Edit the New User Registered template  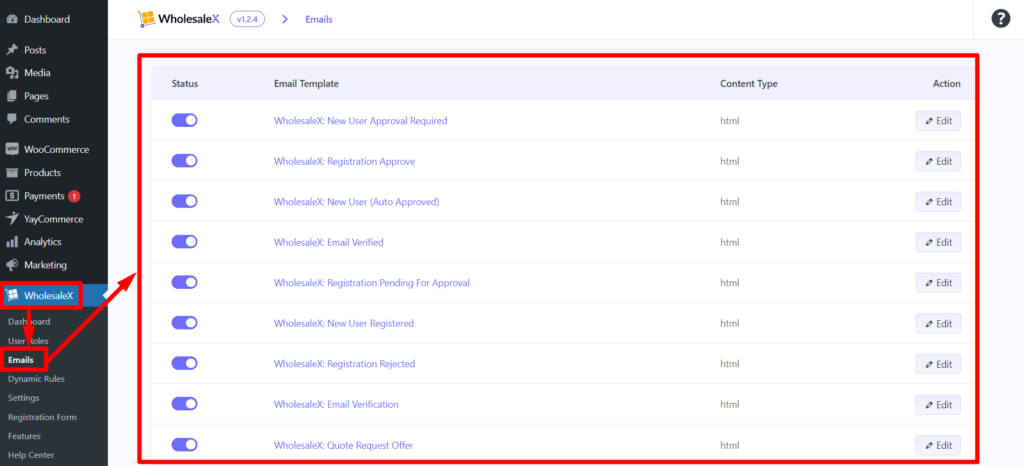pos(938,323)
